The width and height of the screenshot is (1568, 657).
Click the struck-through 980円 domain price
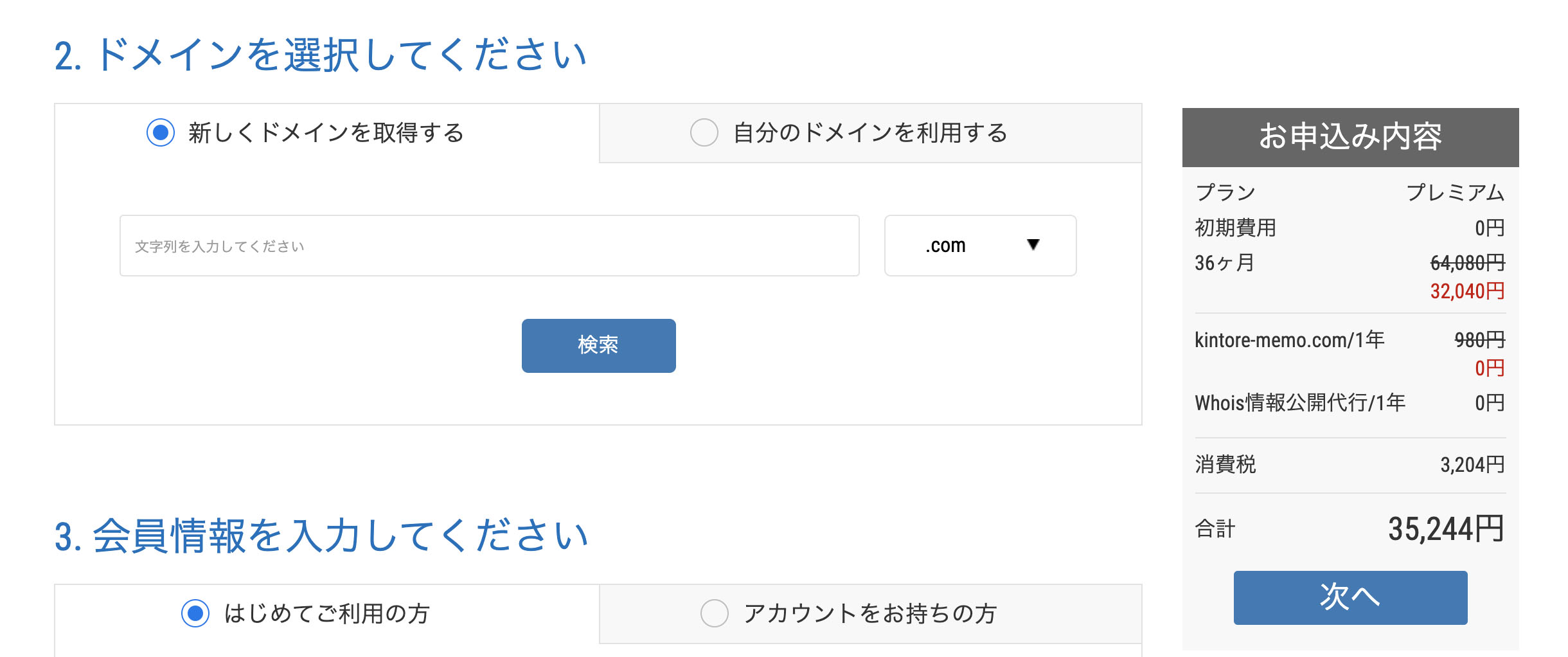pos(1479,339)
